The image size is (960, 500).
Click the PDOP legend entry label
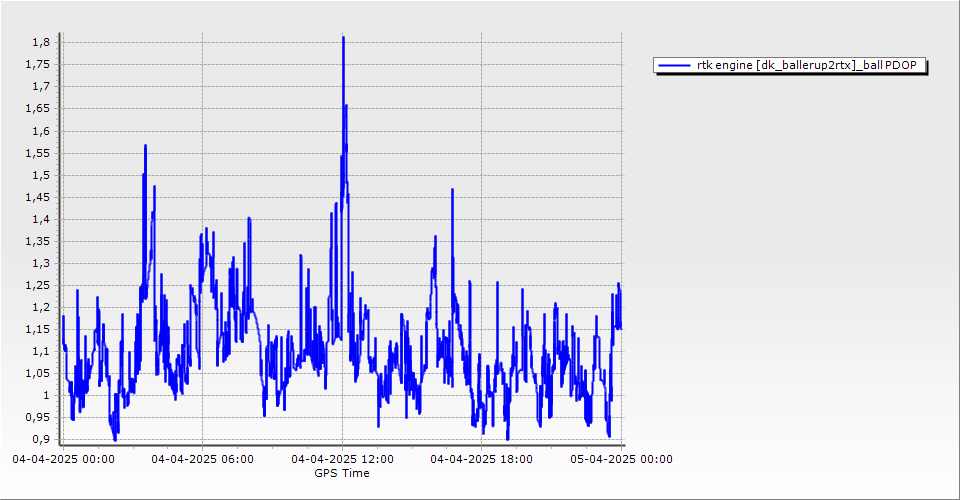[x=806, y=65]
